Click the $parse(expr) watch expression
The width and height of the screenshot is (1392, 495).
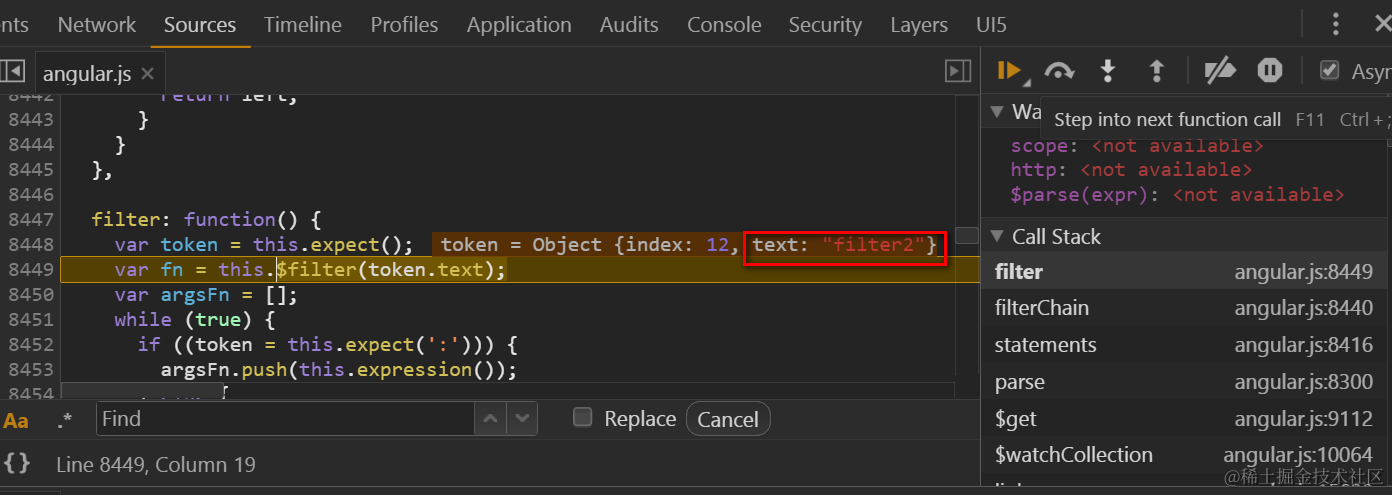tap(1177, 194)
